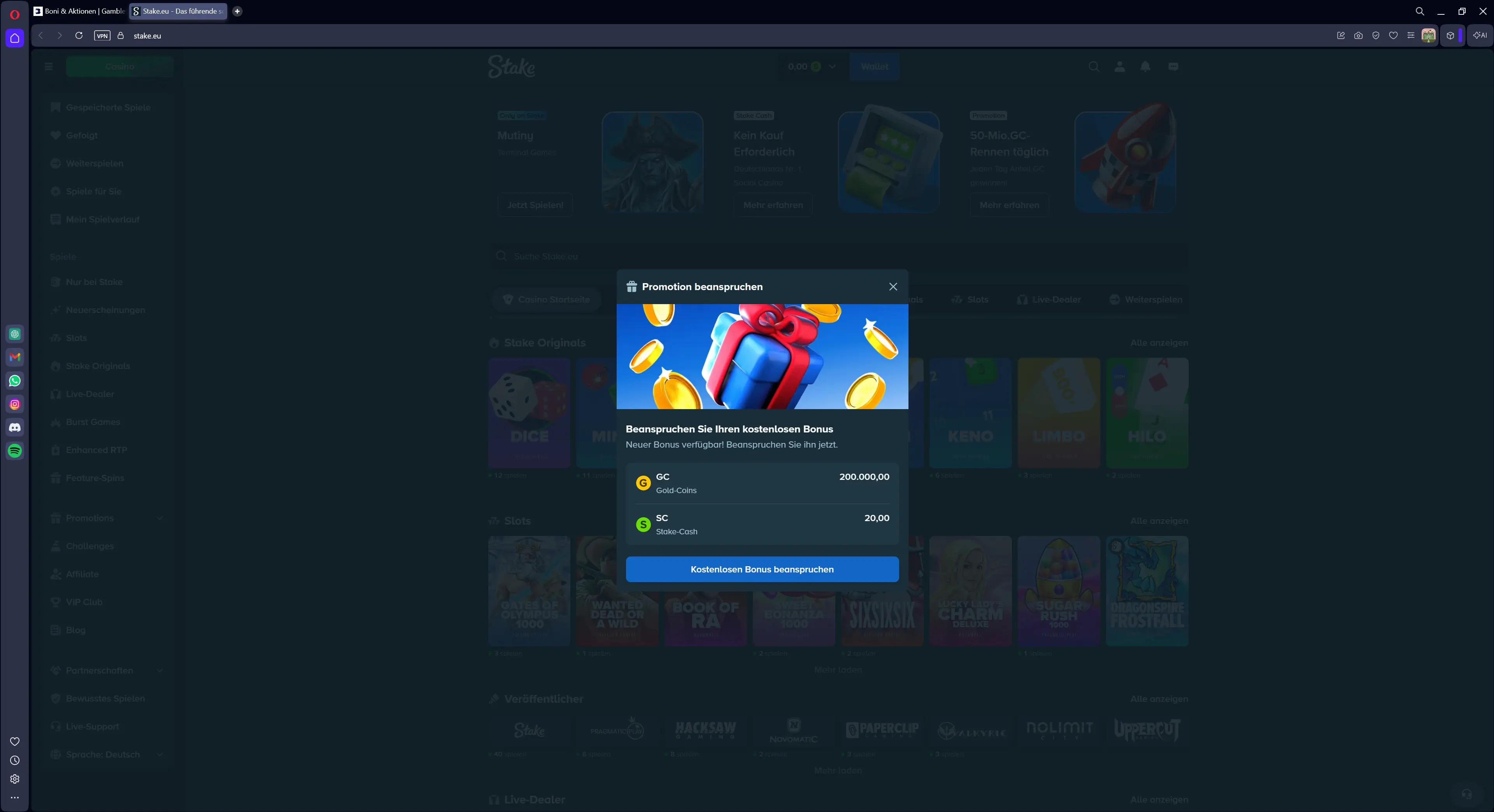1494x812 pixels.
Task: Open a new browser tab
Action: click(x=237, y=11)
